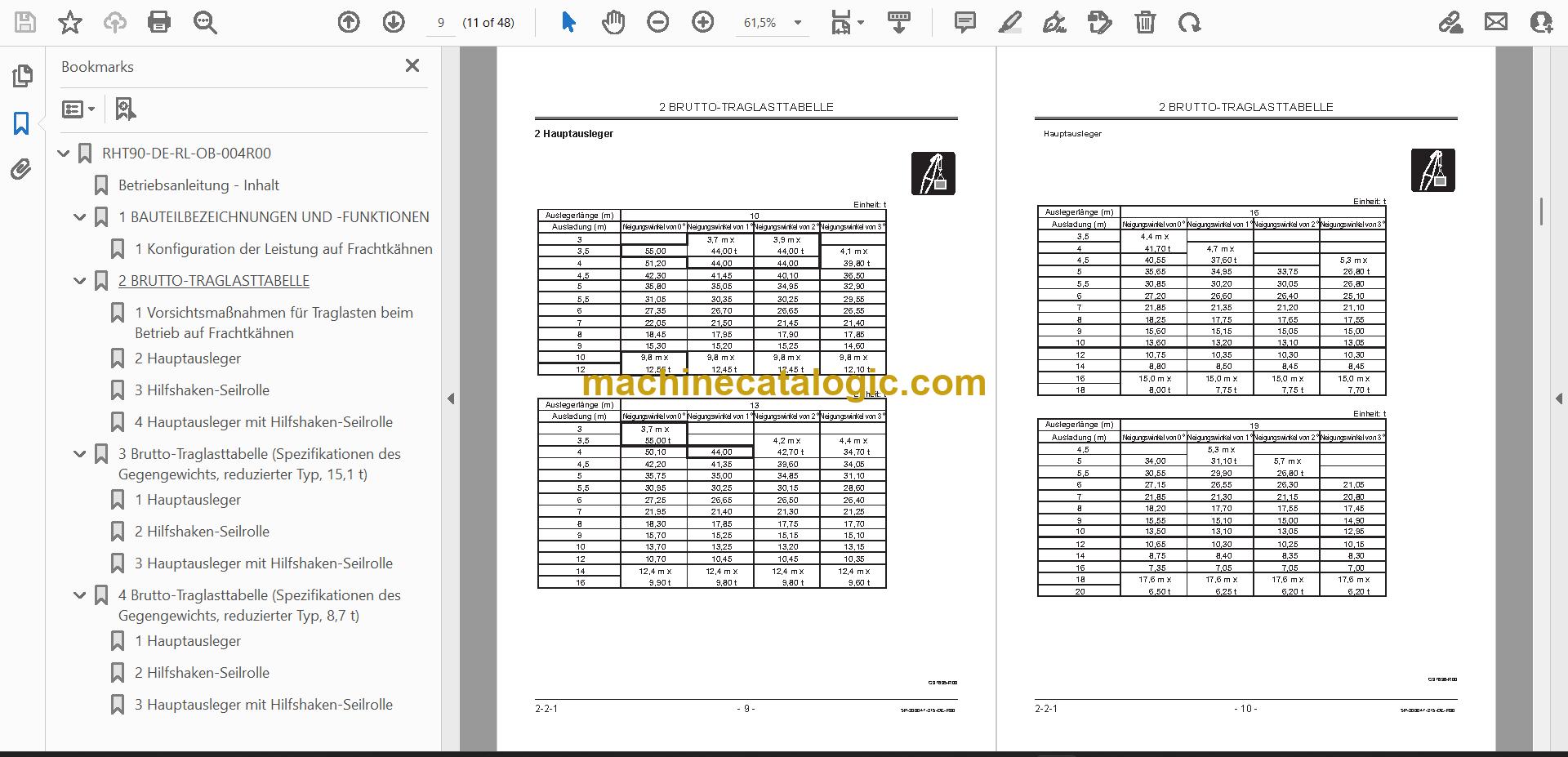
Task: Click the page number input field
Action: coord(441,23)
